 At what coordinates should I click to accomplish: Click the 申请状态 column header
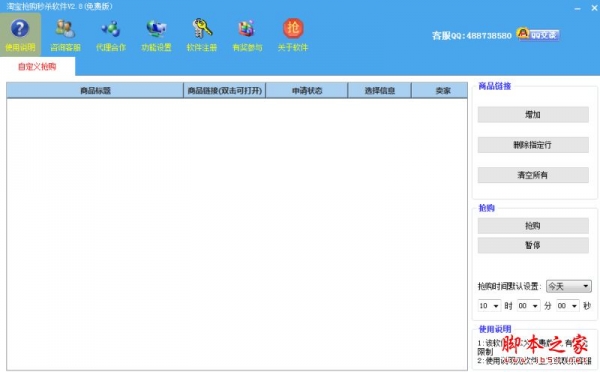pyautogui.click(x=307, y=91)
